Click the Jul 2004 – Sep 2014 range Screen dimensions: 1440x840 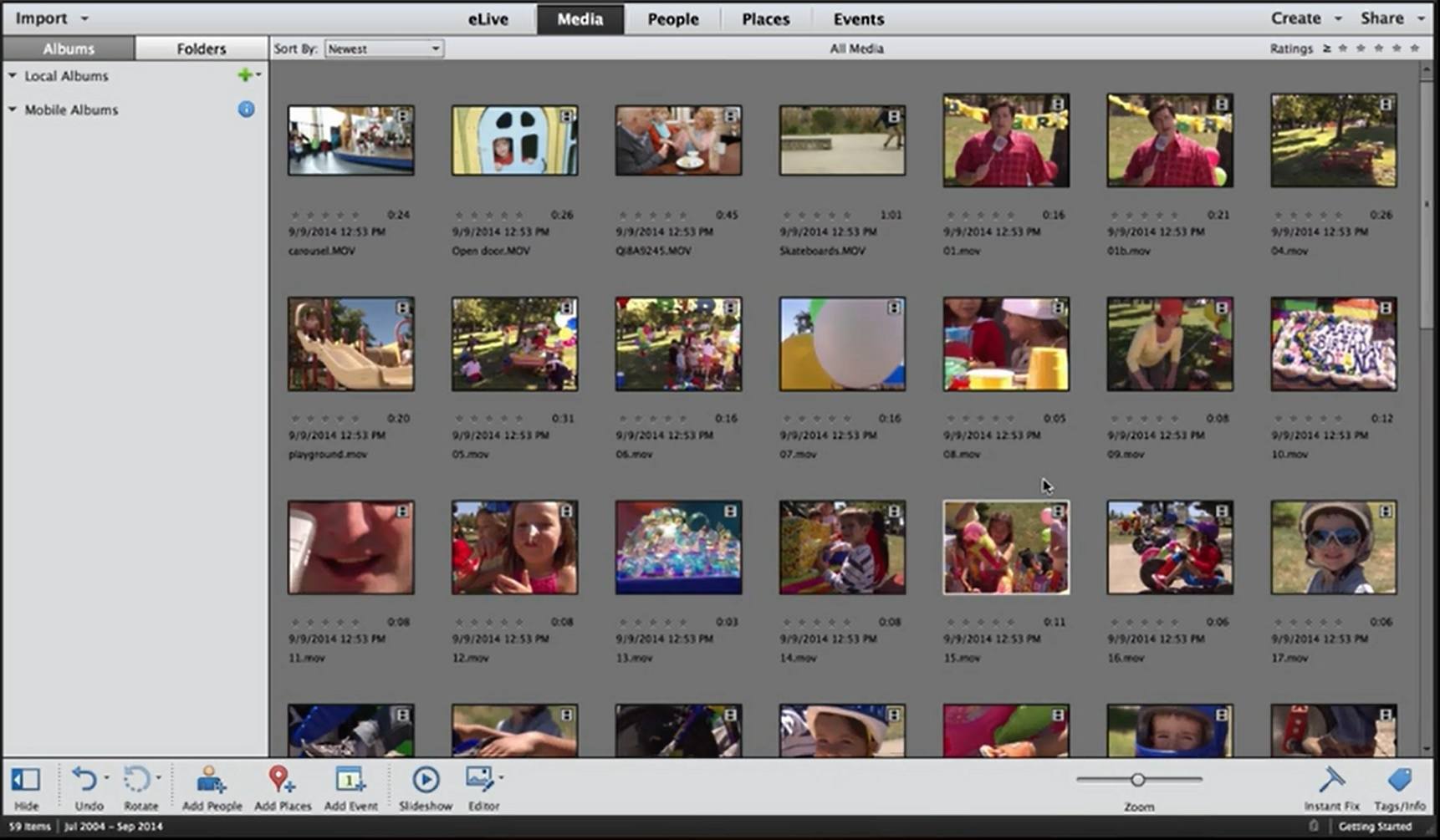(x=114, y=826)
